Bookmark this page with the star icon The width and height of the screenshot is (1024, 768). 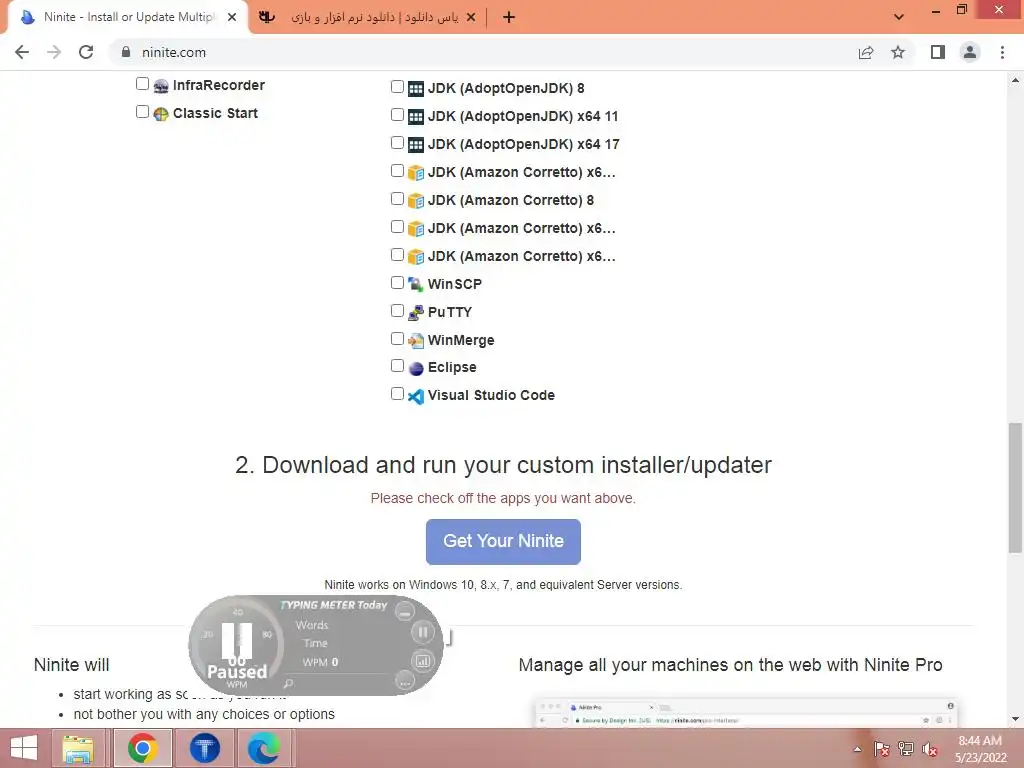(898, 52)
